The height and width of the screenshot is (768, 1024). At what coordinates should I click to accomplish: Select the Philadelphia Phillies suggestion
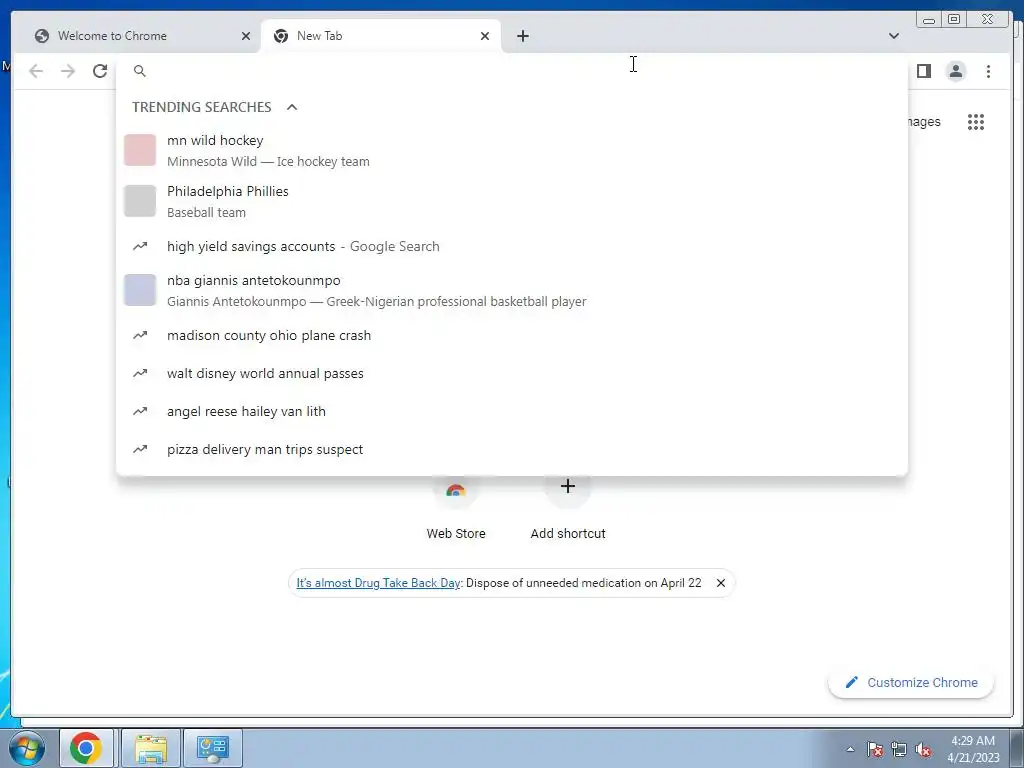(512, 201)
